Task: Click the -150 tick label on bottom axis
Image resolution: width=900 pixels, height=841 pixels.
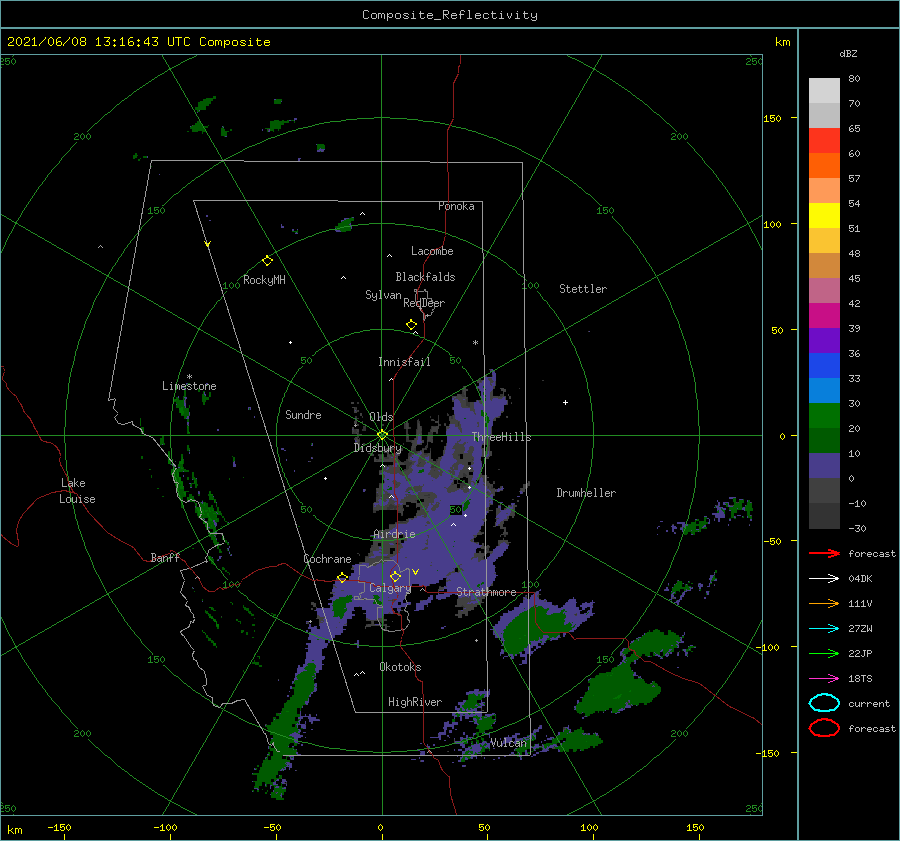Action: tap(59, 827)
